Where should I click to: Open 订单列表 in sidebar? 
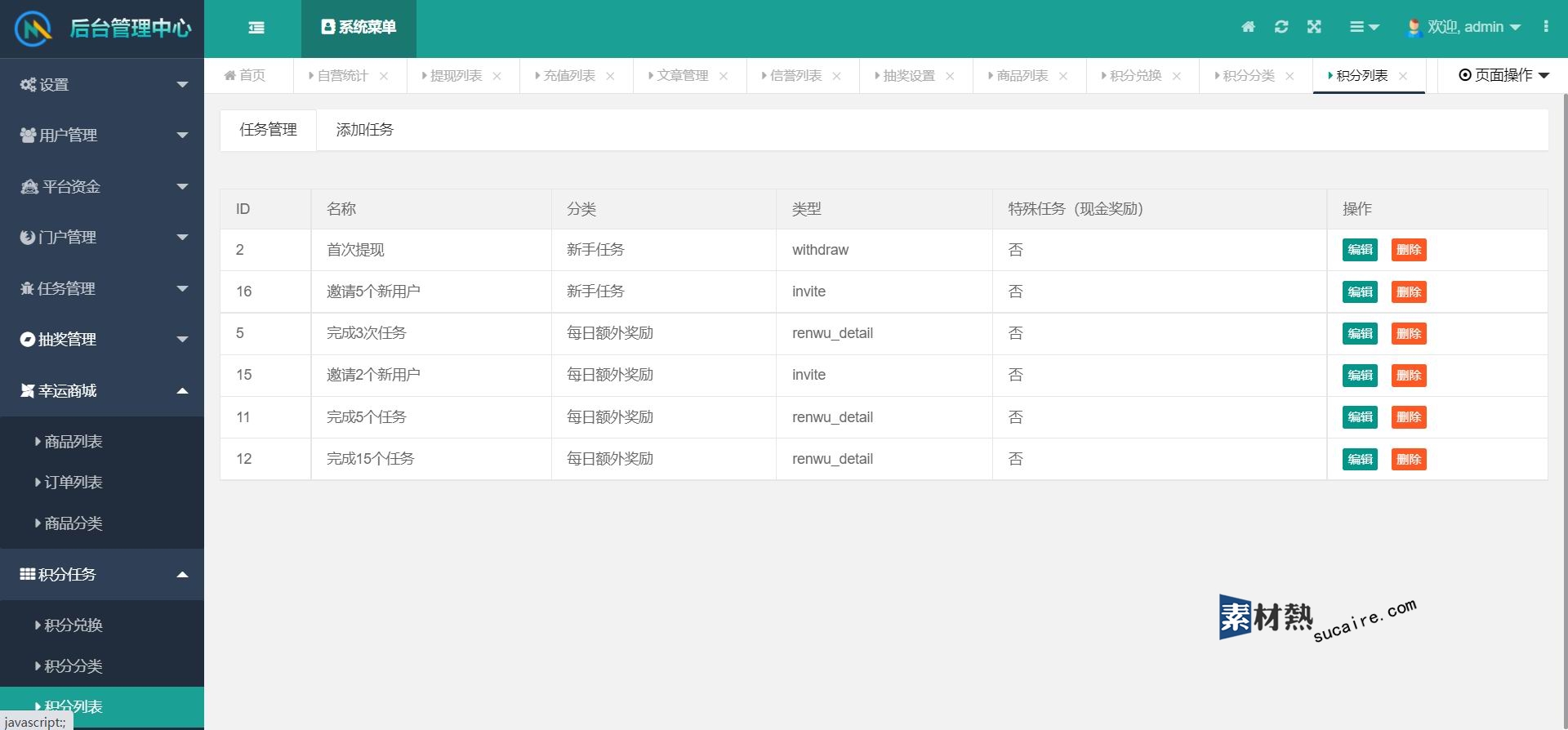[102, 483]
